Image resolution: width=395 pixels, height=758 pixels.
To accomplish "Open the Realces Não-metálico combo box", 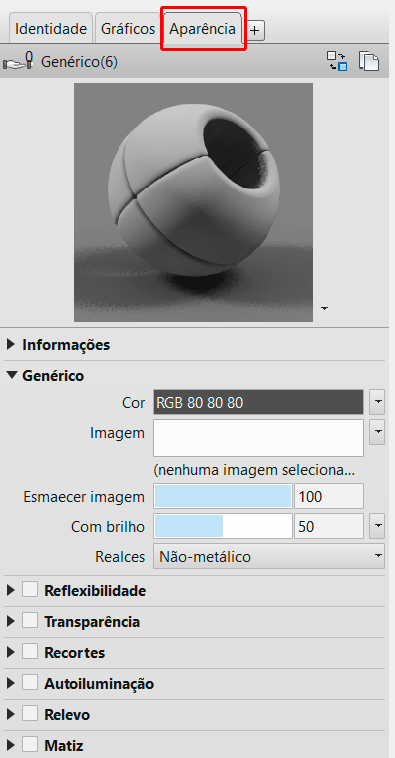I will coord(269,556).
